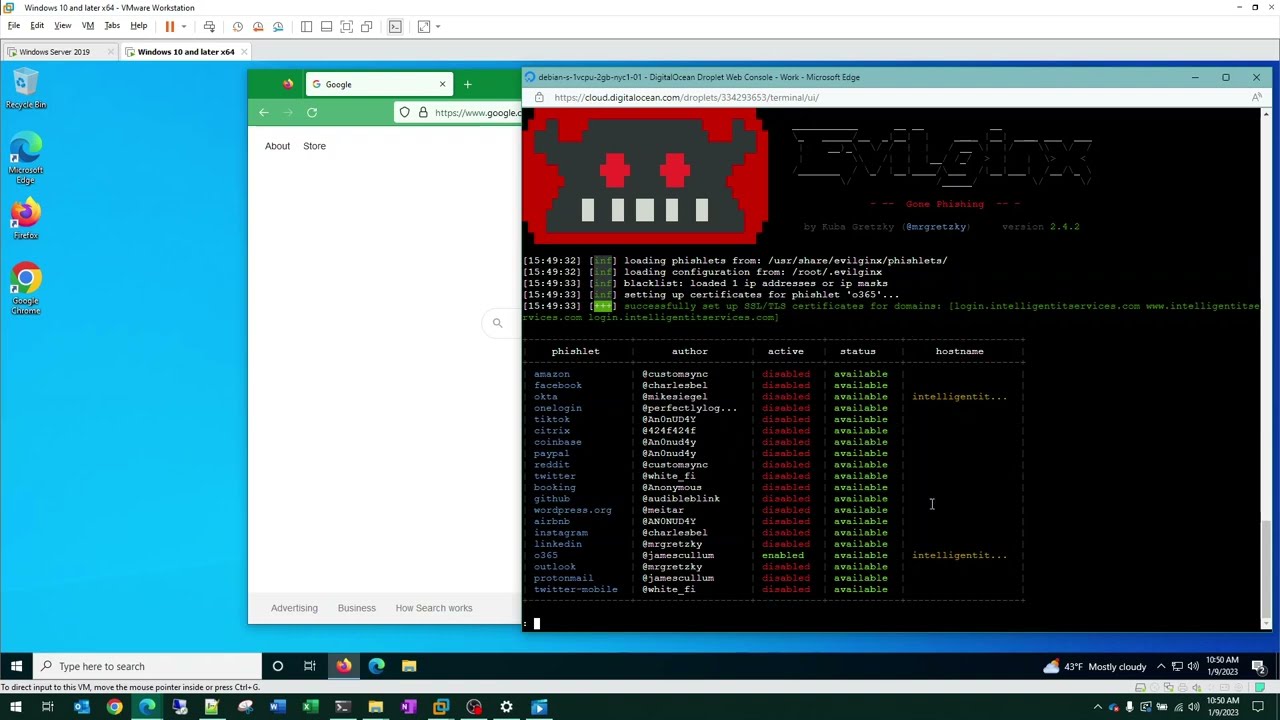Screen dimensions: 1280x720
Task: Open Firefox from the guest taskbar
Action: [x=343, y=666]
